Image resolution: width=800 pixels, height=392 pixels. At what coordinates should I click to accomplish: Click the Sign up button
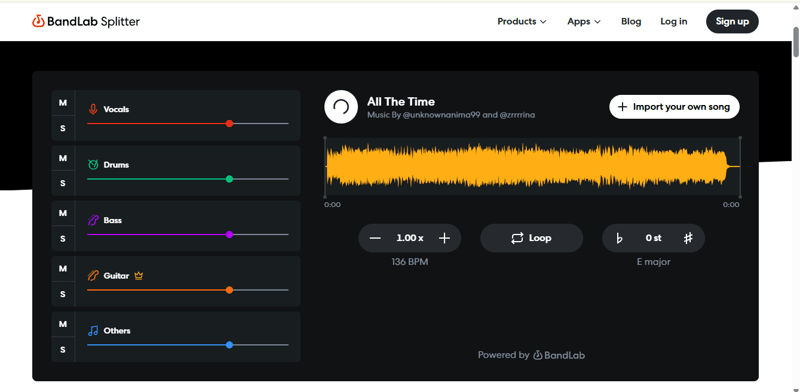732,21
